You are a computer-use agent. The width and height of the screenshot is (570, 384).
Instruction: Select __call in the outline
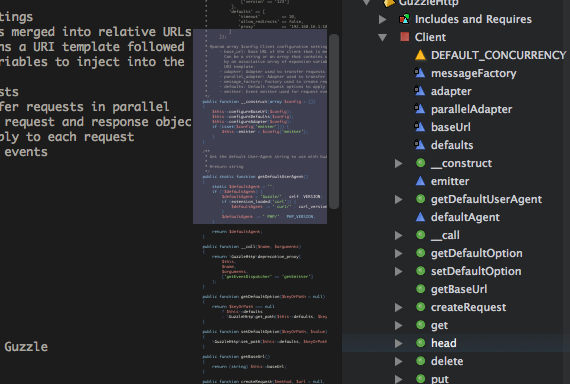445,235
